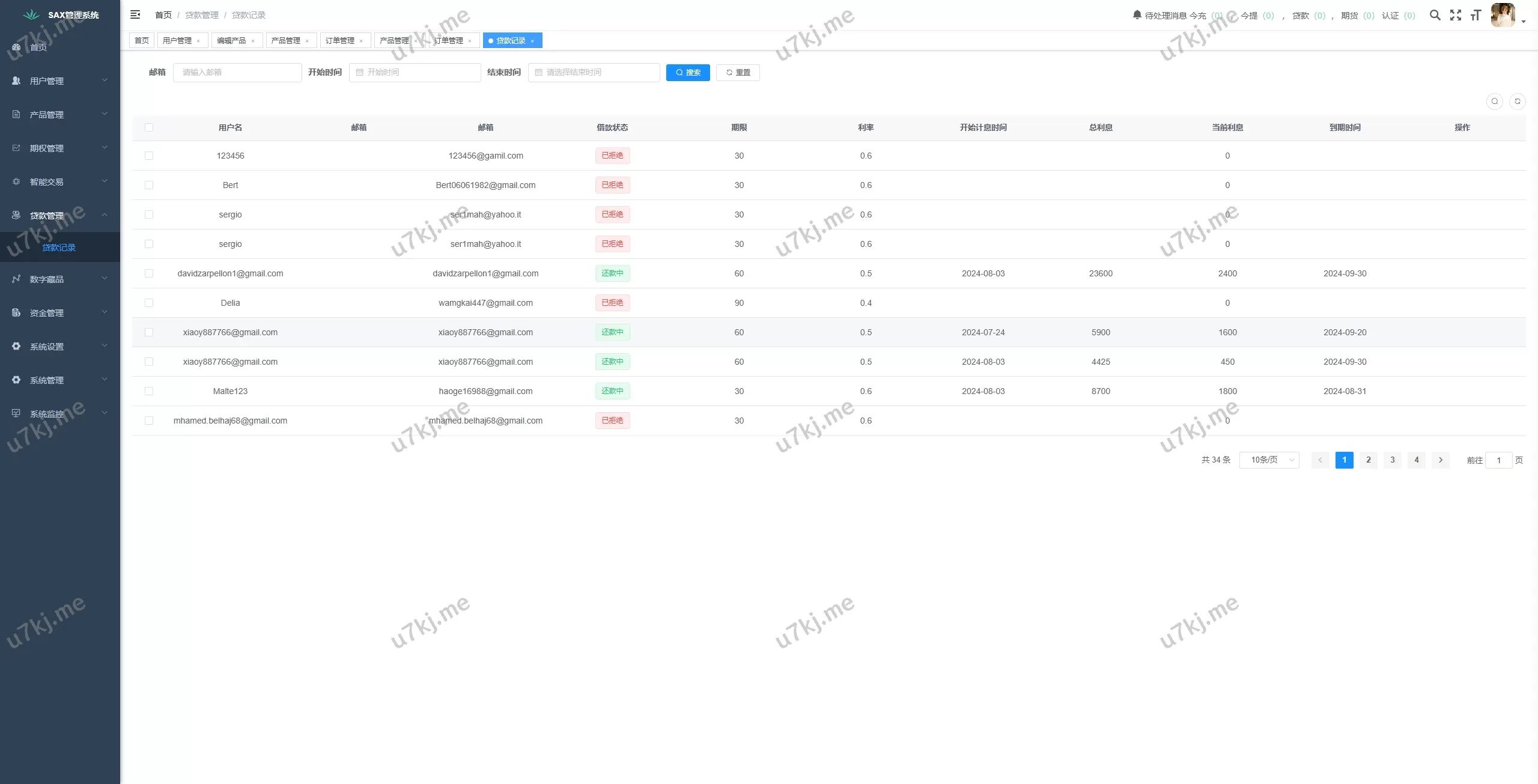Open the font size setting icon
The height and width of the screenshot is (784, 1538).
(x=1476, y=15)
